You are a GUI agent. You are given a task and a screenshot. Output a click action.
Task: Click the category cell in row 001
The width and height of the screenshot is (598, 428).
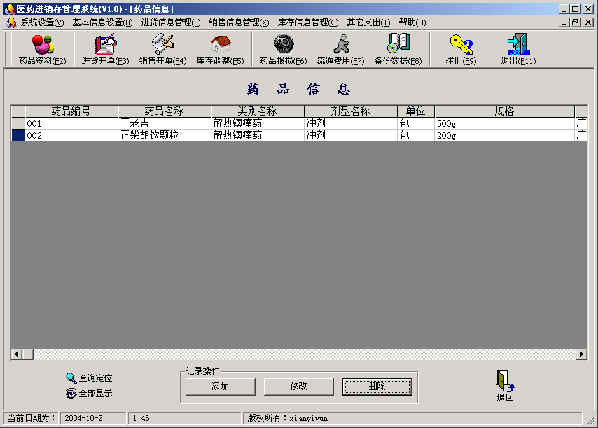pyautogui.click(x=258, y=124)
